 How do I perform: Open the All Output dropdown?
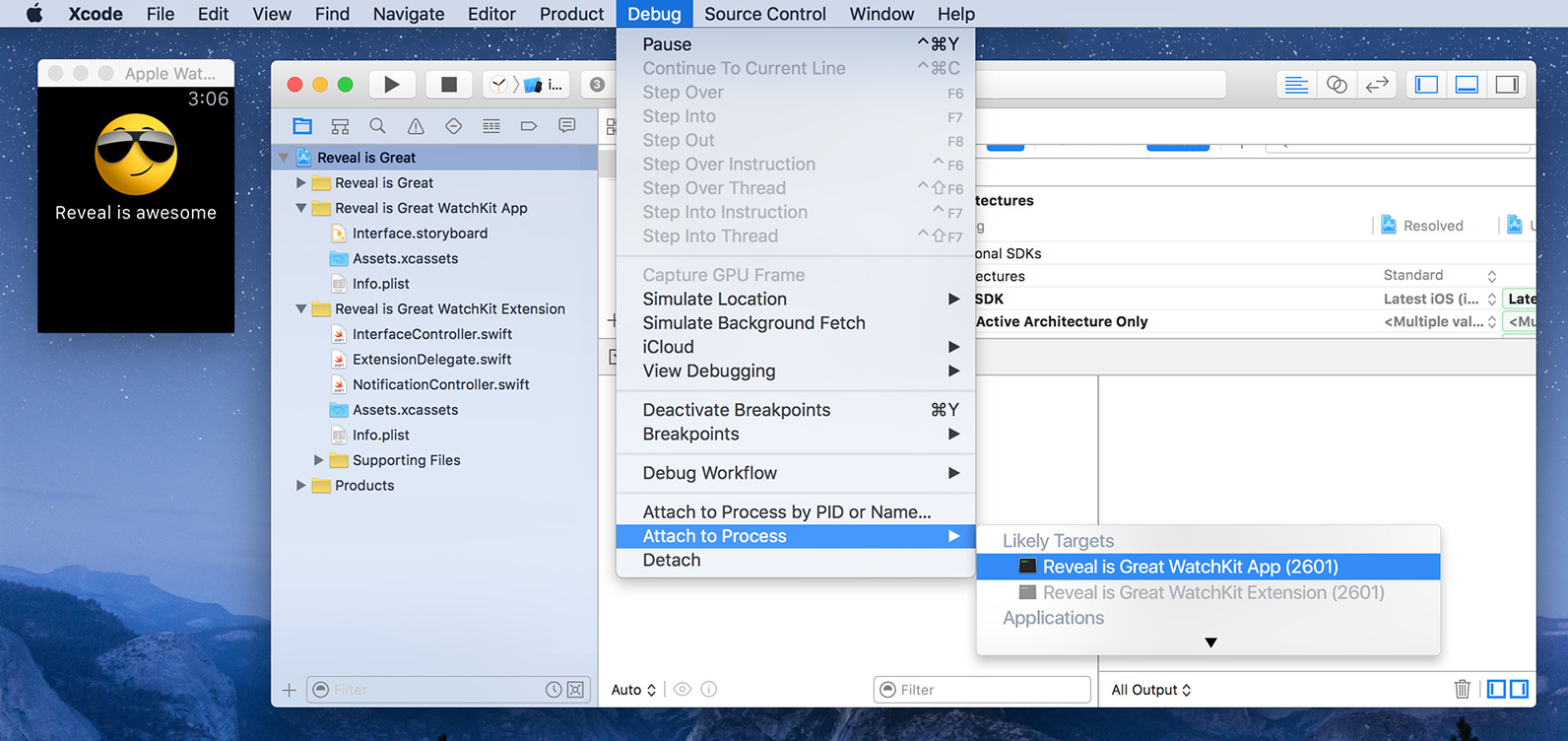coord(1151,690)
